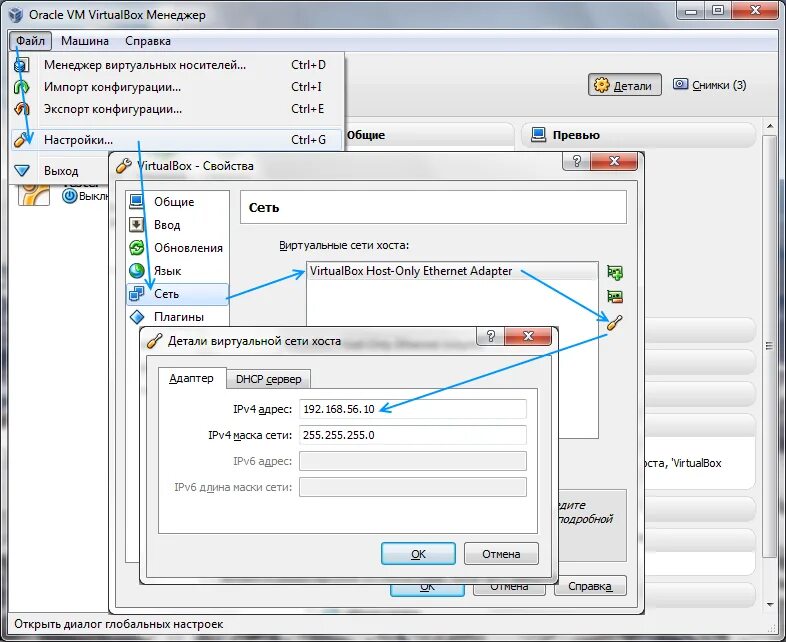786x642 pixels.
Task: Select VirtualBox Host-Only Ethernet Adapter row
Action: (x=452, y=271)
